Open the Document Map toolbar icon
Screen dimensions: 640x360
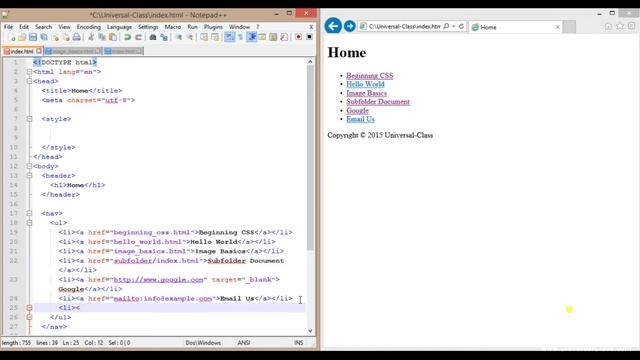point(273,37)
